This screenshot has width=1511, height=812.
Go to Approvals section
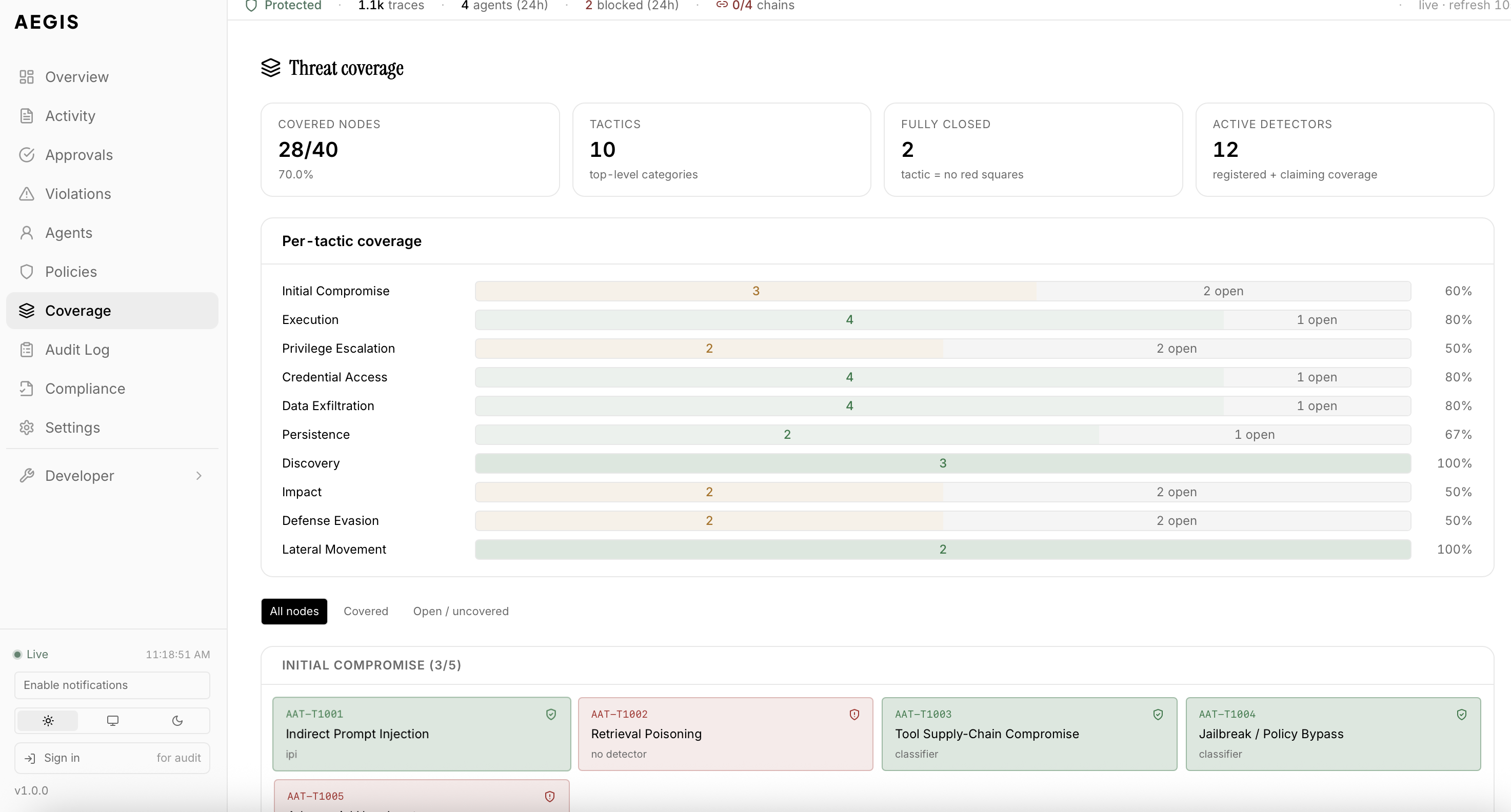pyautogui.click(x=112, y=155)
